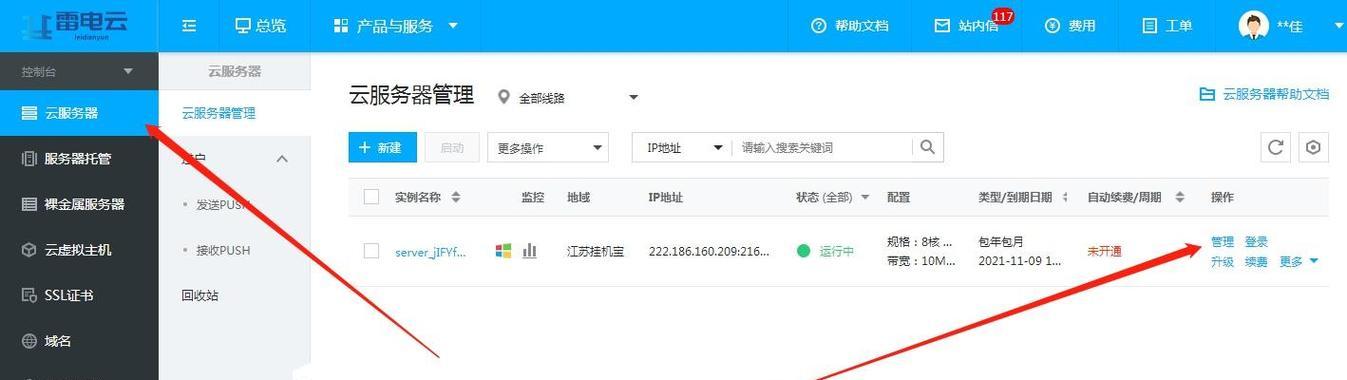
Task: Check the server_jIFYf row checkbox
Action: (x=371, y=251)
